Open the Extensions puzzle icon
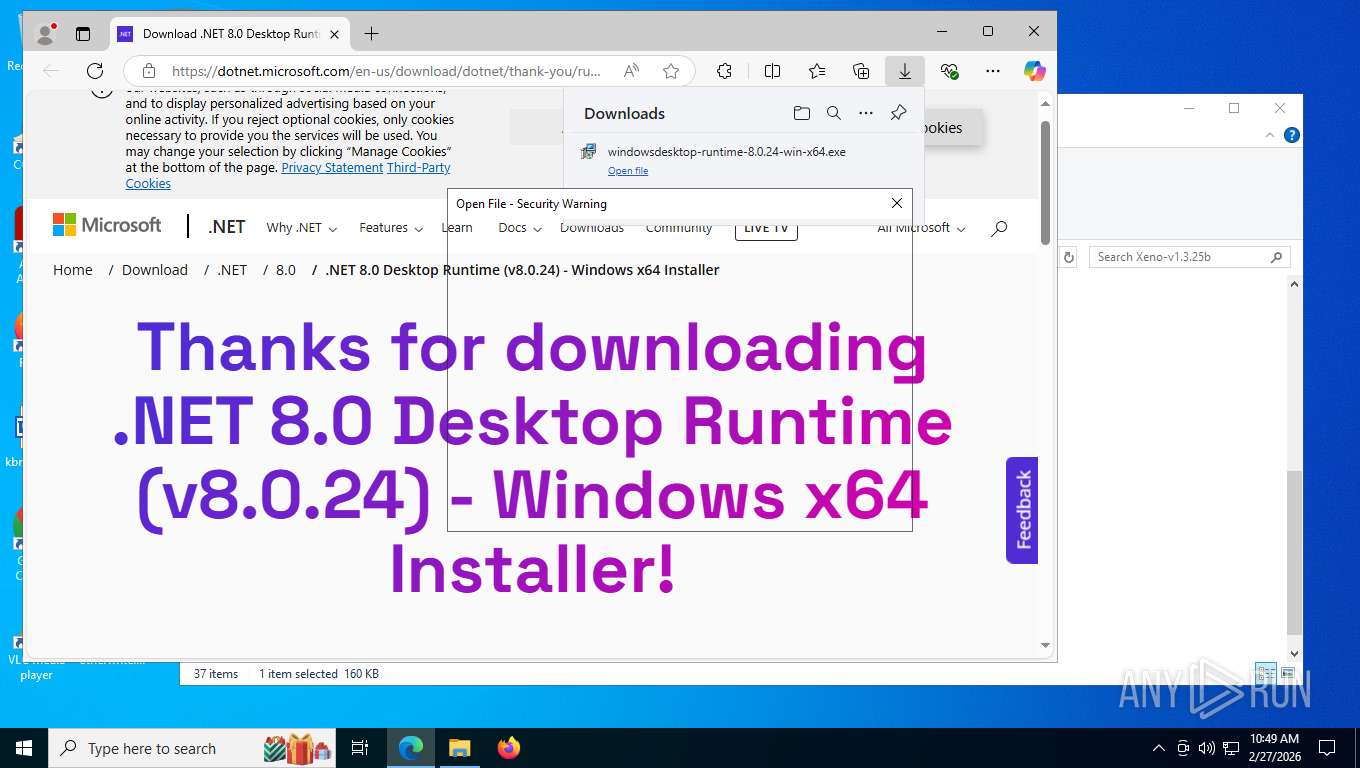The height and width of the screenshot is (768, 1360). [725, 71]
